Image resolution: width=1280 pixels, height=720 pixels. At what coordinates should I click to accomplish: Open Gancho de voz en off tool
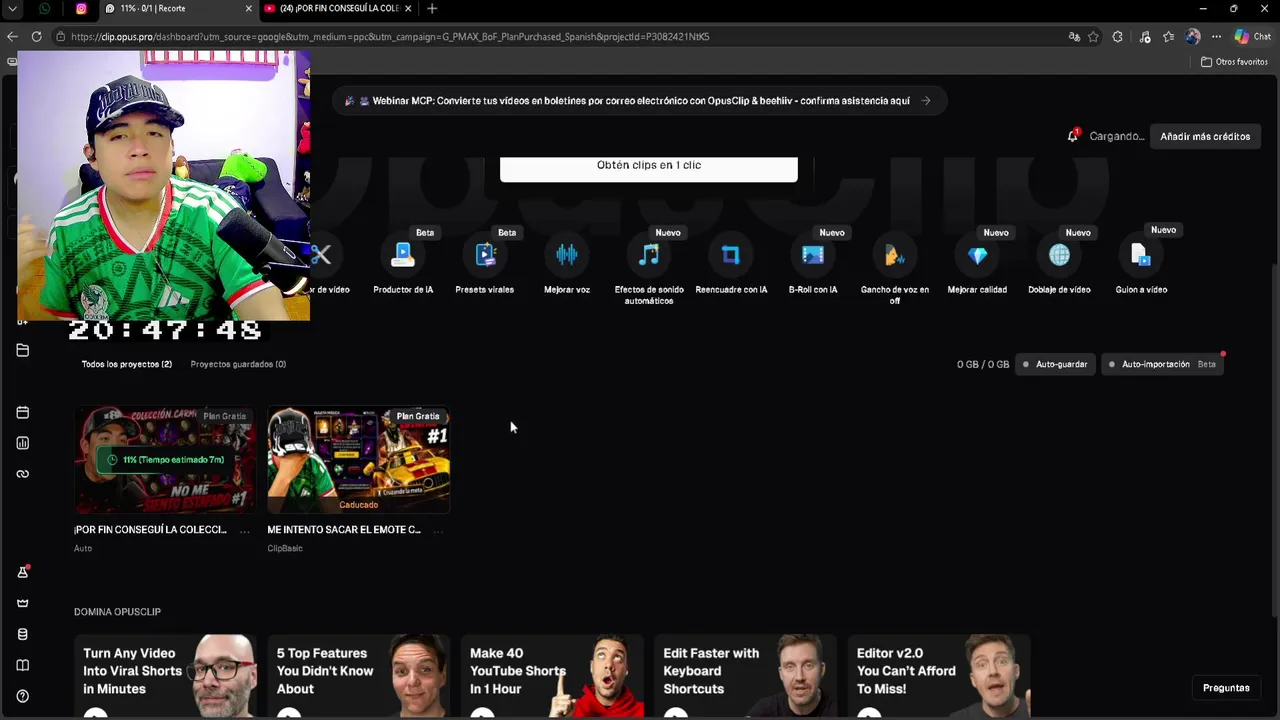(x=895, y=256)
